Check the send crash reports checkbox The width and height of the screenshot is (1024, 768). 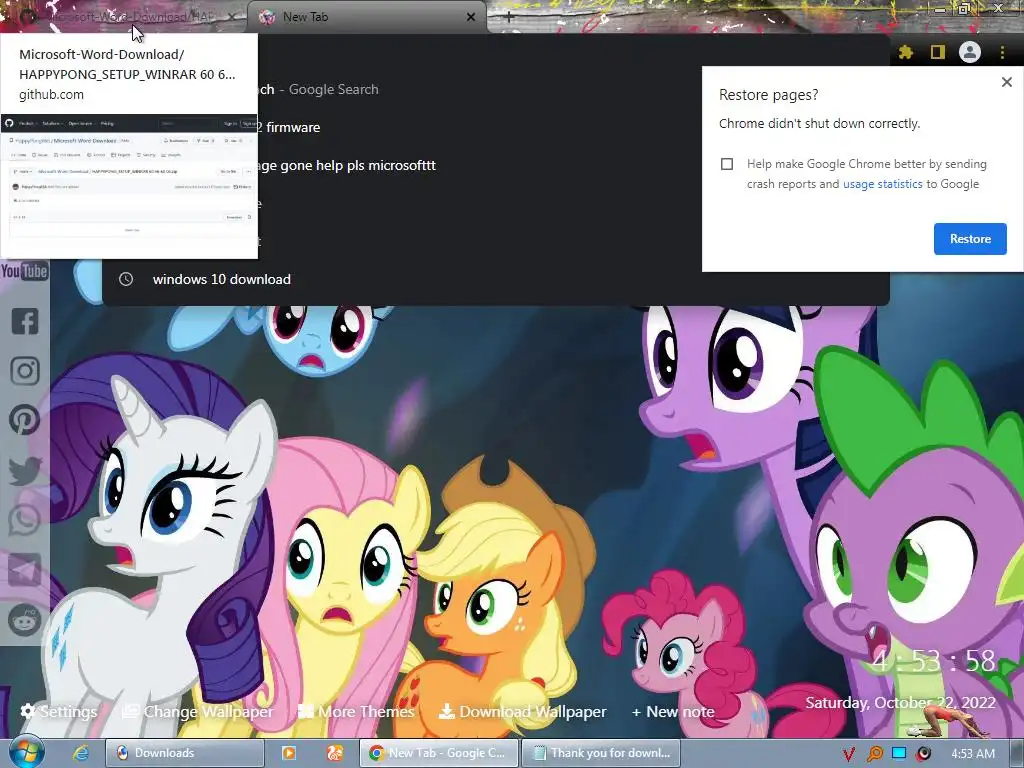(x=727, y=164)
